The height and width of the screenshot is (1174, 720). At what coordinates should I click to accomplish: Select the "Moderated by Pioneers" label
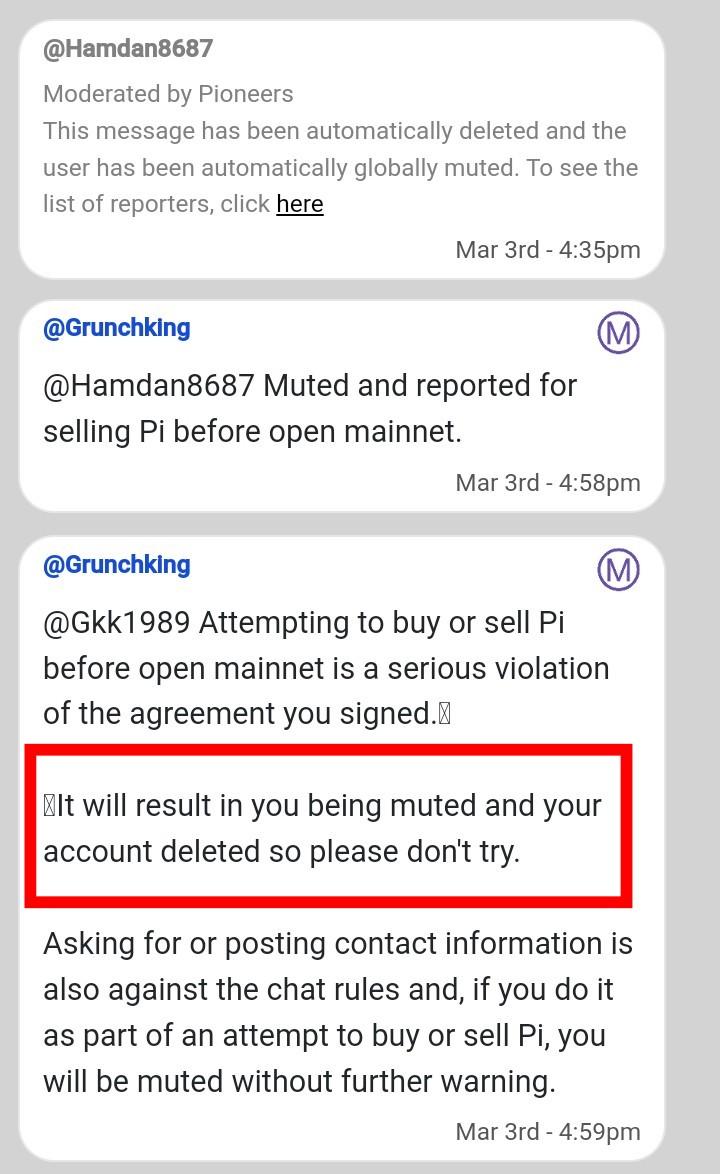click(168, 94)
